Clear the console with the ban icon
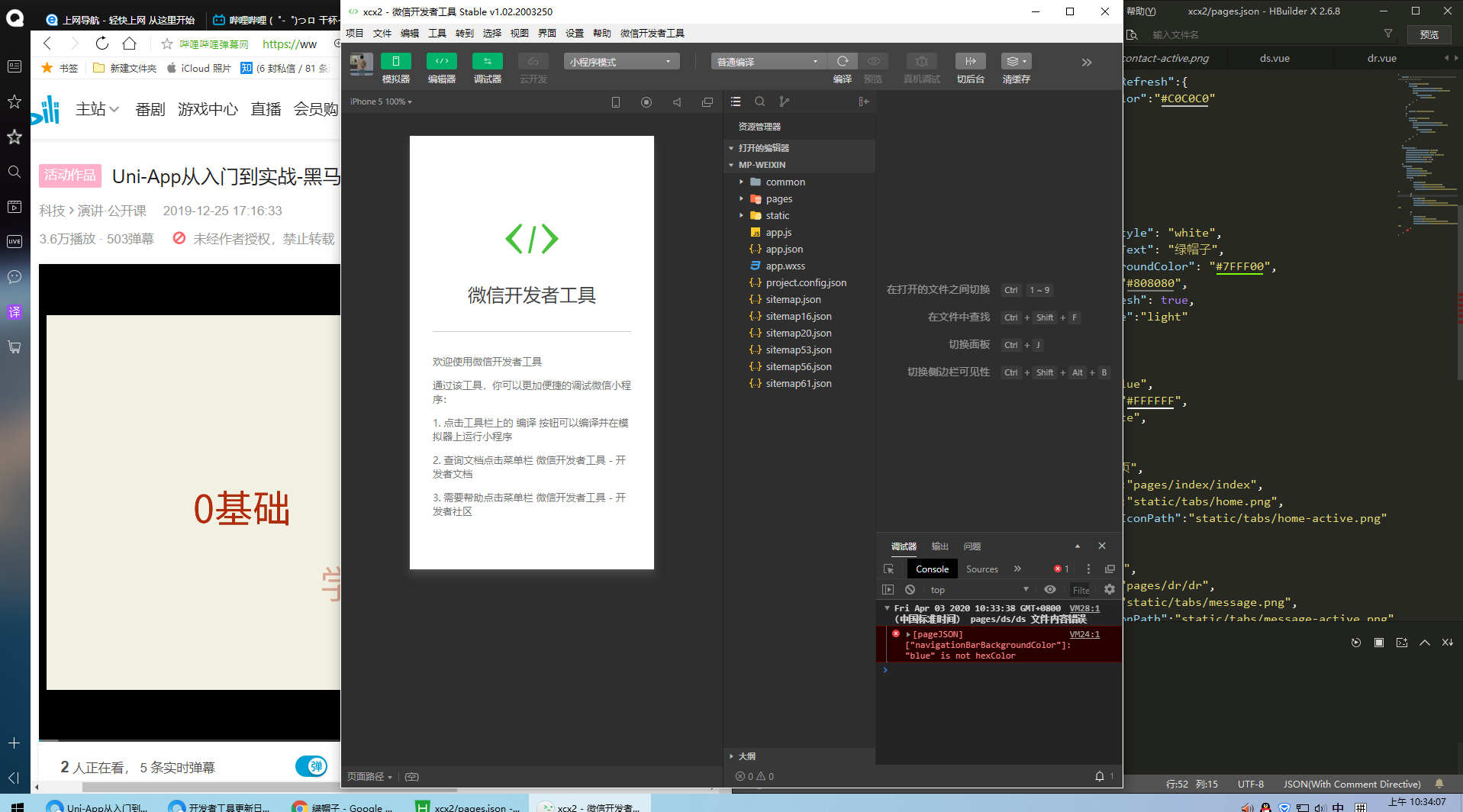The image size is (1463, 812). pyautogui.click(x=910, y=590)
